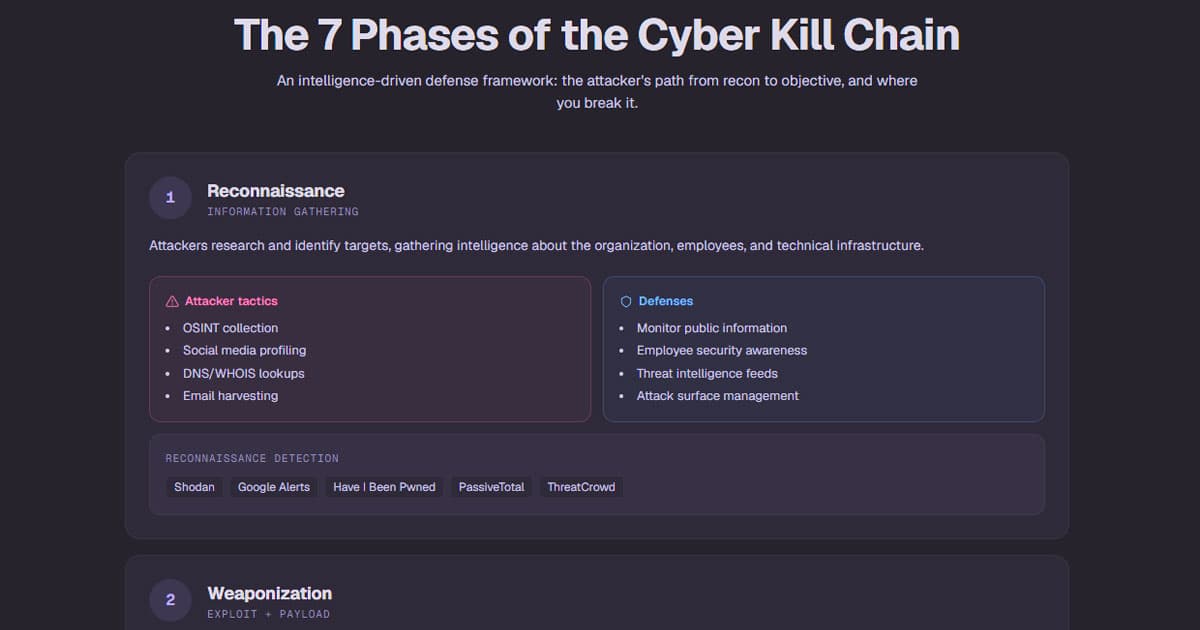Select the Google Alerts tag
The image size is (1200, 630).
[274, 487]
